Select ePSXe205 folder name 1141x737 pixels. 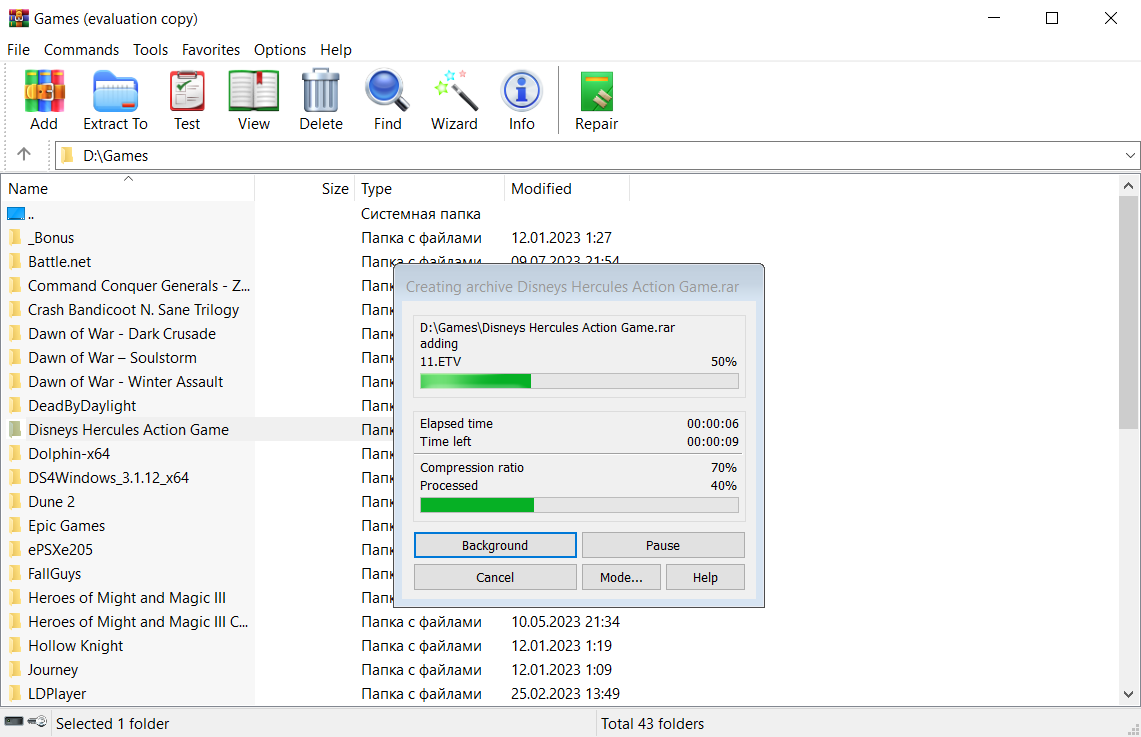60,550
